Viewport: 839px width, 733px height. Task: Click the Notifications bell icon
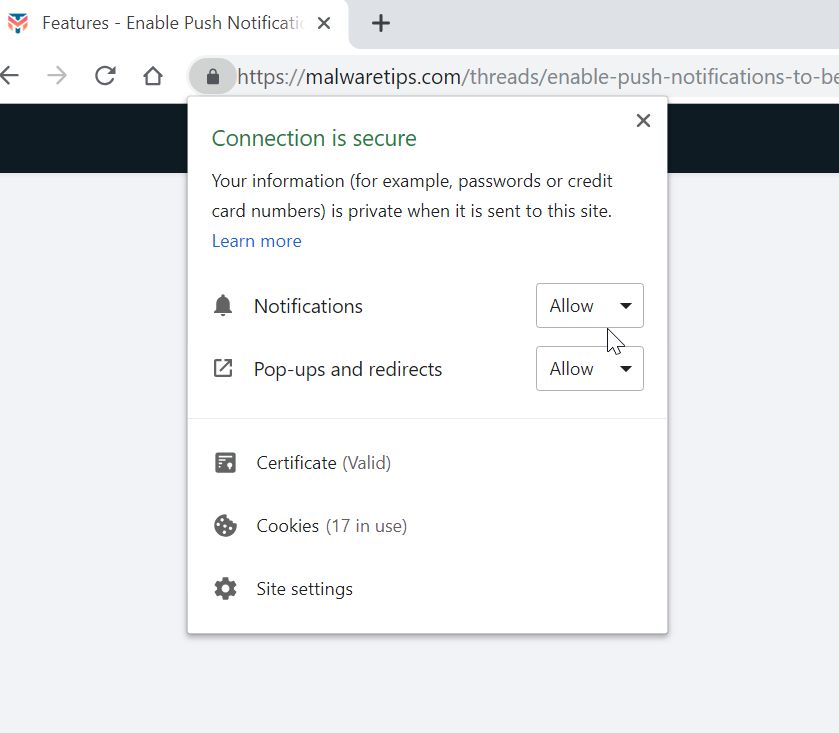tap(223, 306)
